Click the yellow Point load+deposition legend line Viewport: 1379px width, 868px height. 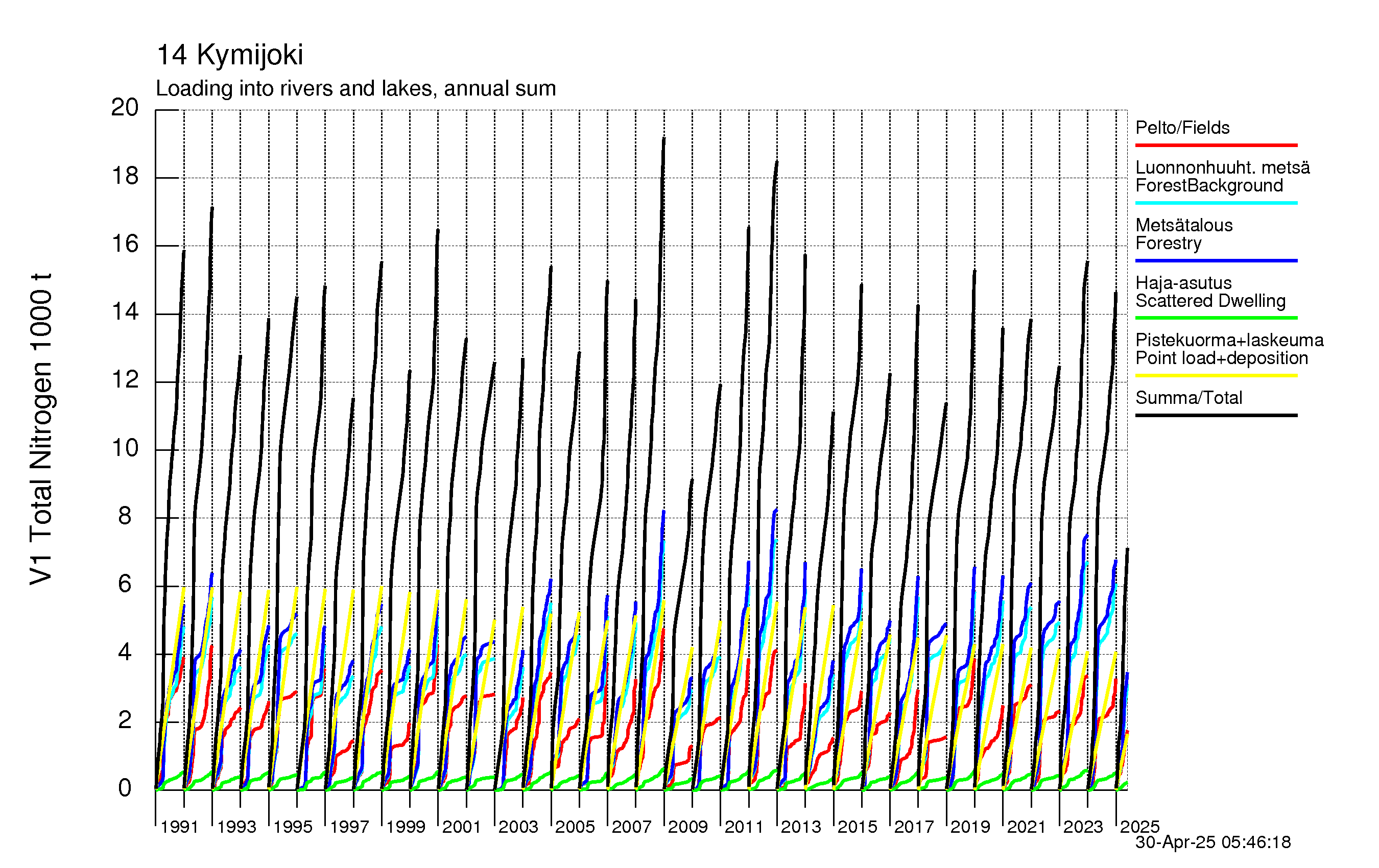tap(1217, 376)
